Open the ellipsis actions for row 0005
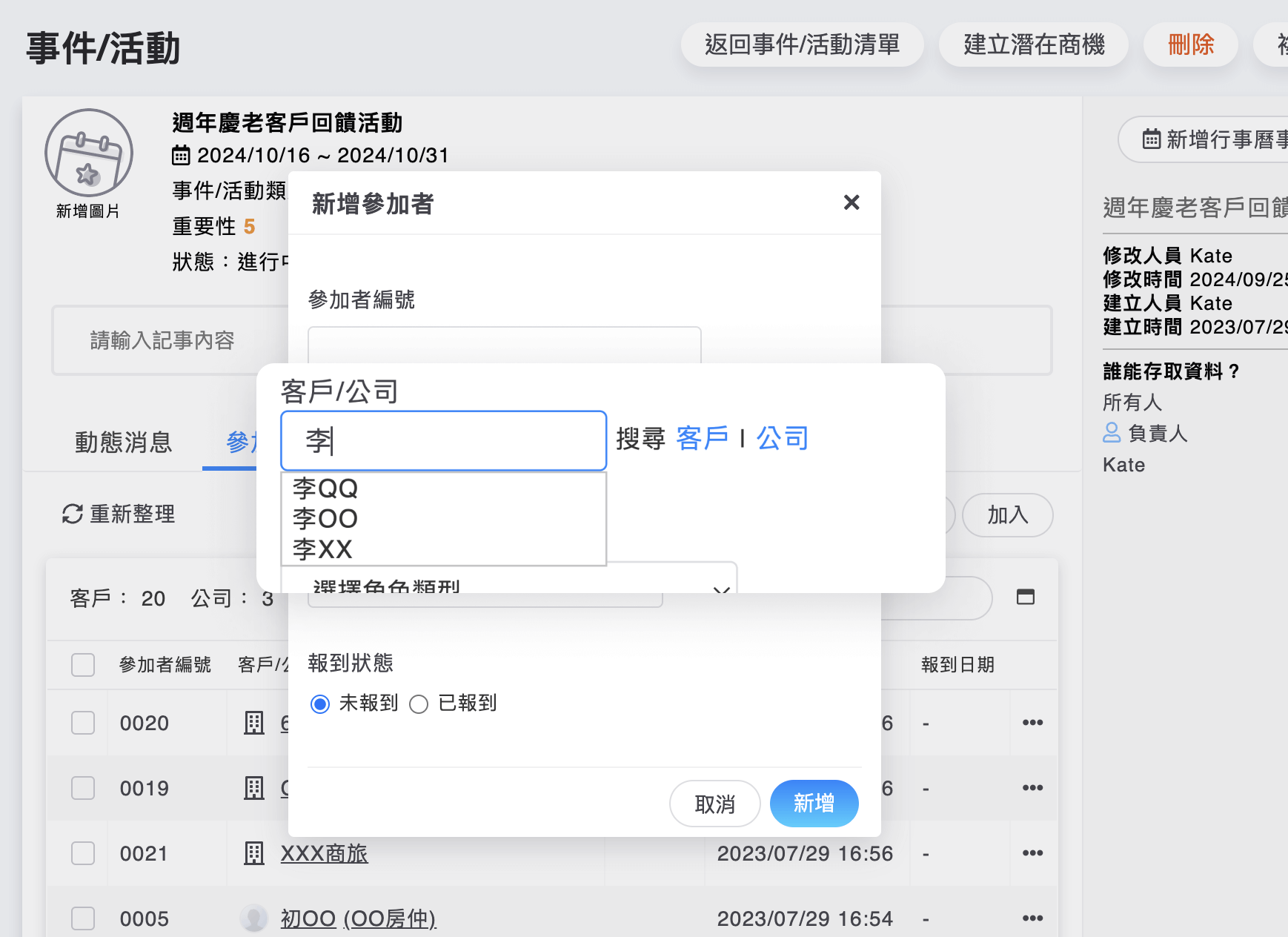Screen dimensions: 1288x937 (x=1033, y=918)
